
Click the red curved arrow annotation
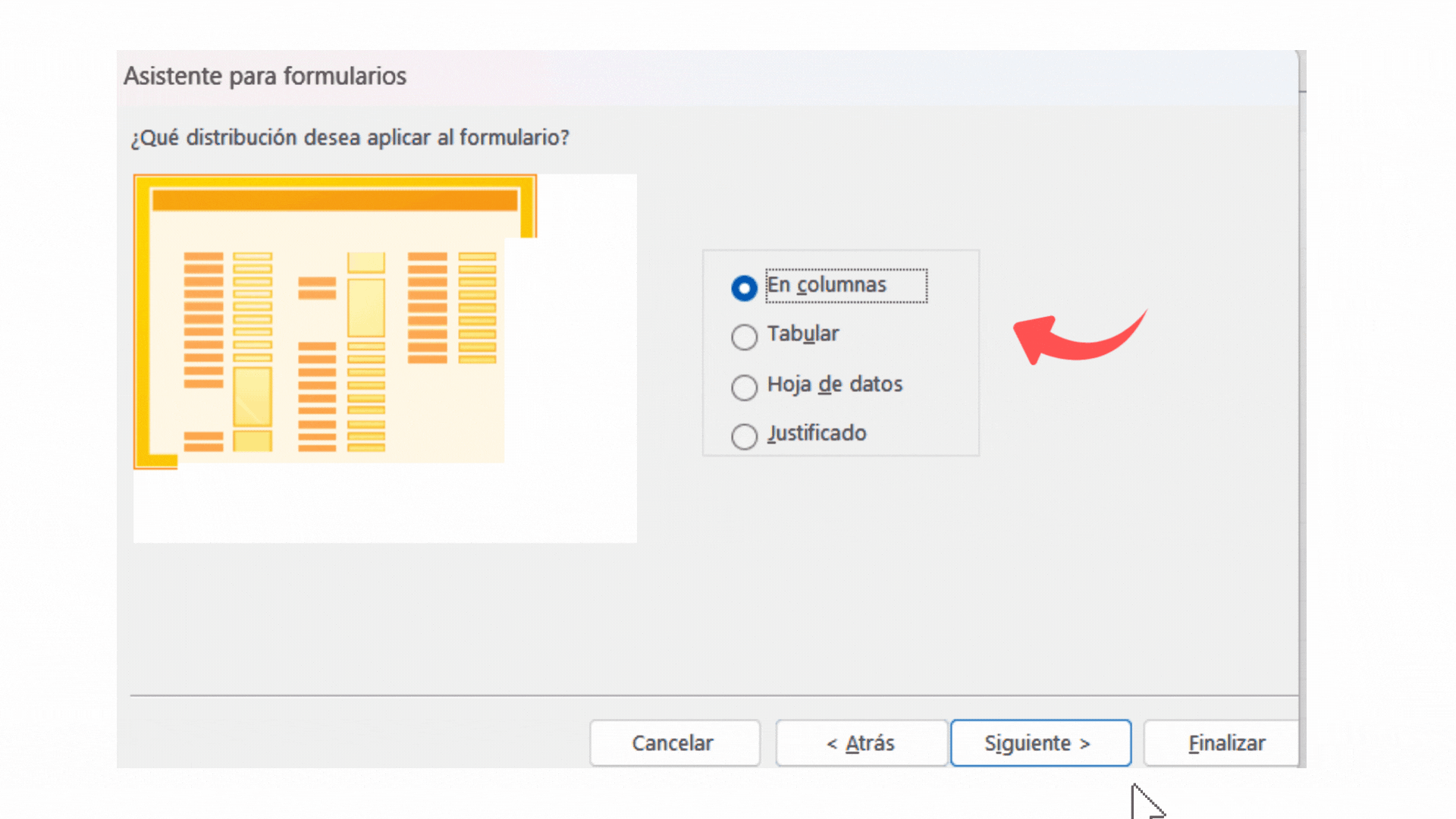coord(1080,337)
